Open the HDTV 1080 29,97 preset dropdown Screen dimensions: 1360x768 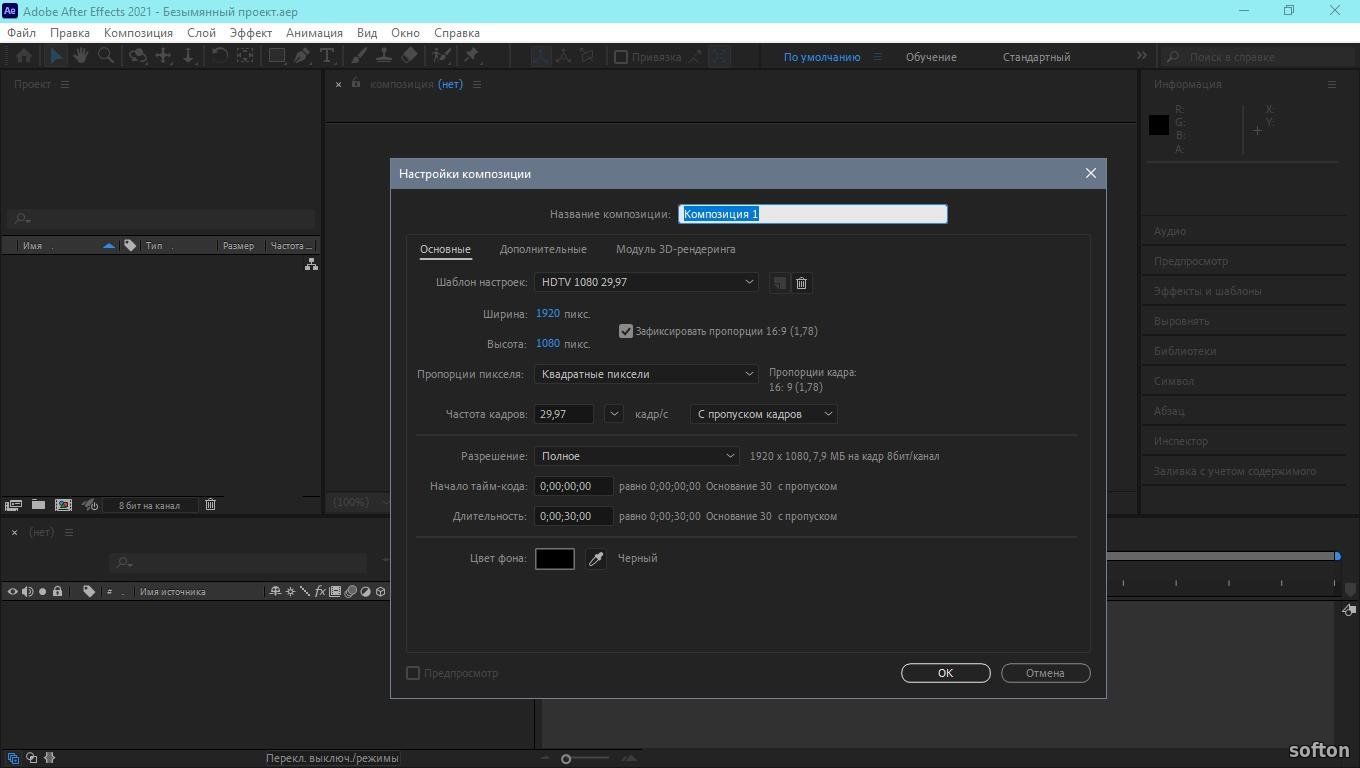pyautogui.click(x=646, y=283)
